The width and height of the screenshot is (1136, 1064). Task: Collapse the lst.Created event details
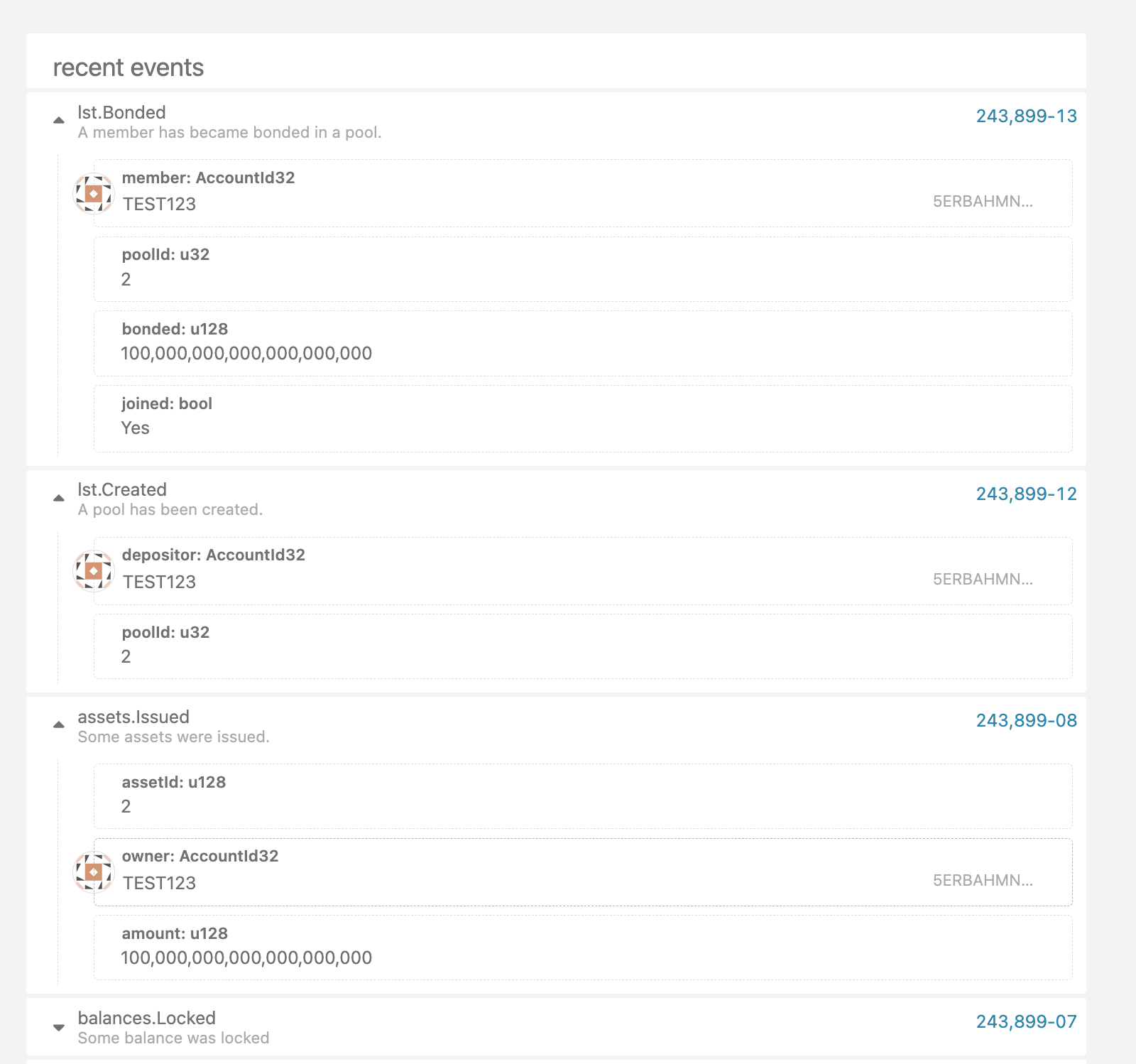[x=60, y=496]
